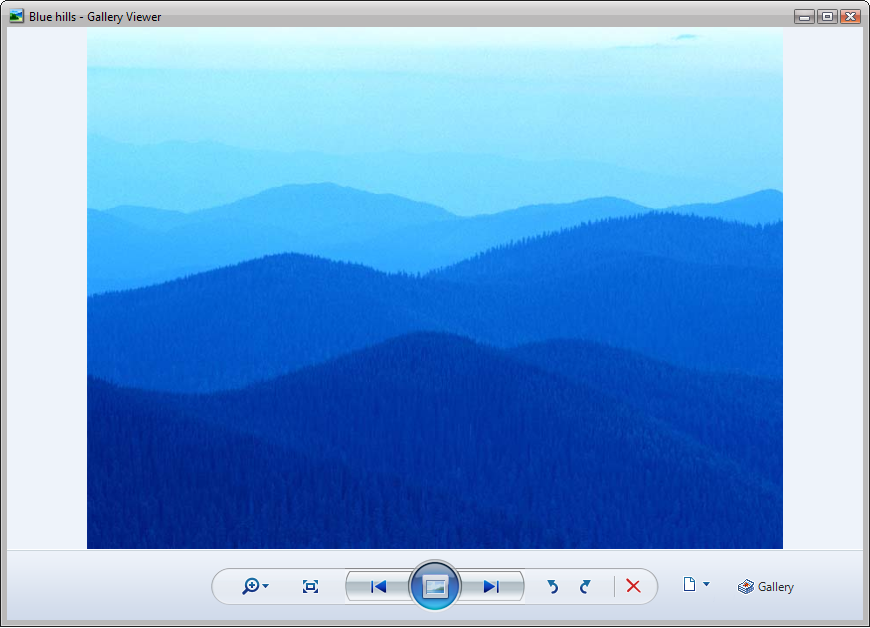This screenshot has height=628, width=870.
Task: Click on the Blue hills photo
Action: [x=435, y=288]
